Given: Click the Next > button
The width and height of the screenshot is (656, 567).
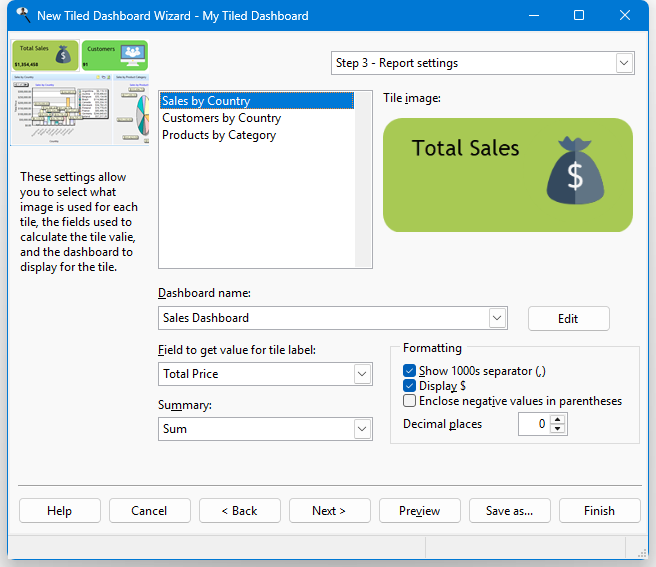Looking at the screenshot, I should click(329, 511).
